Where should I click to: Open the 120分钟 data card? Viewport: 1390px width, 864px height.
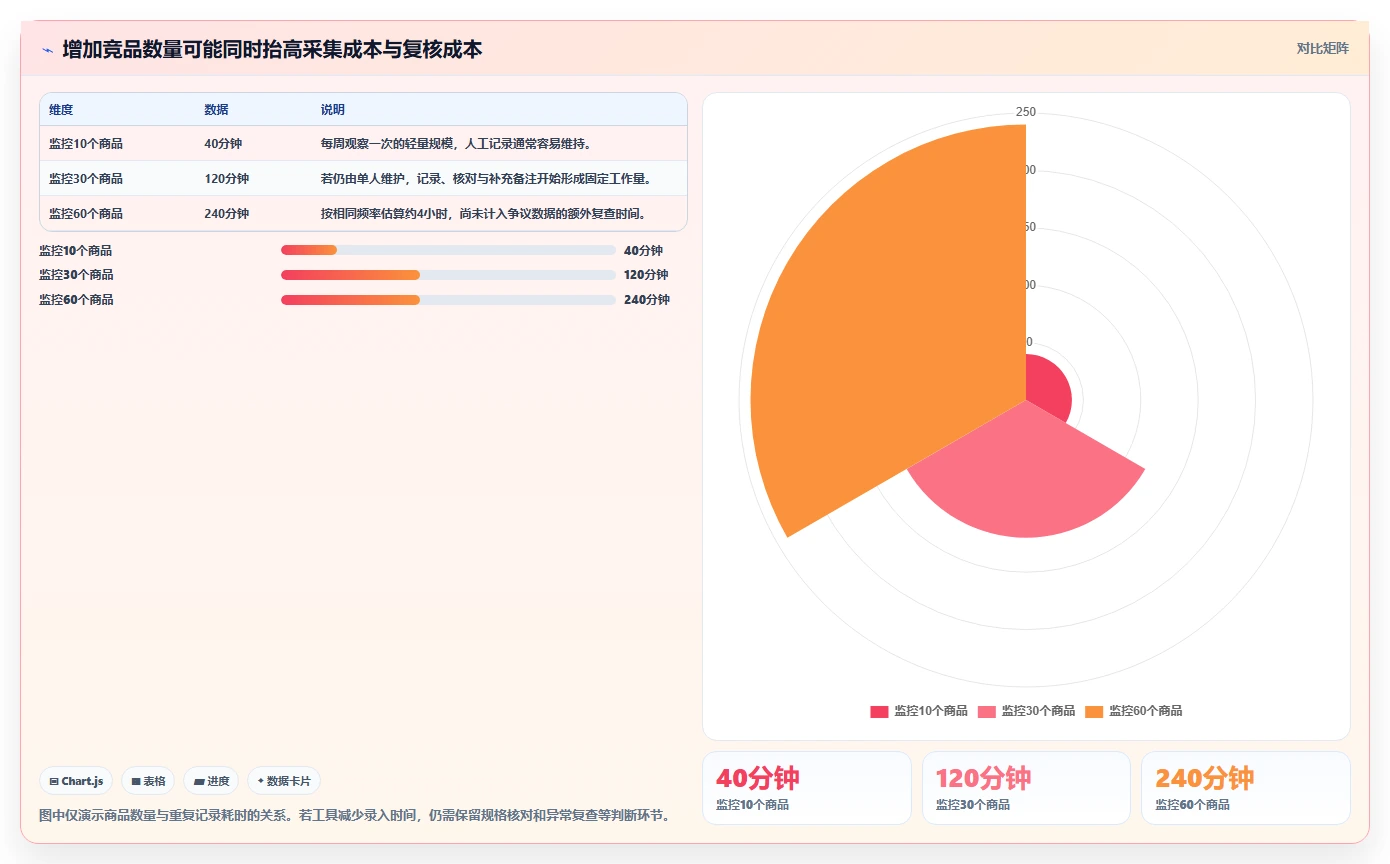tap(1026, 788)
